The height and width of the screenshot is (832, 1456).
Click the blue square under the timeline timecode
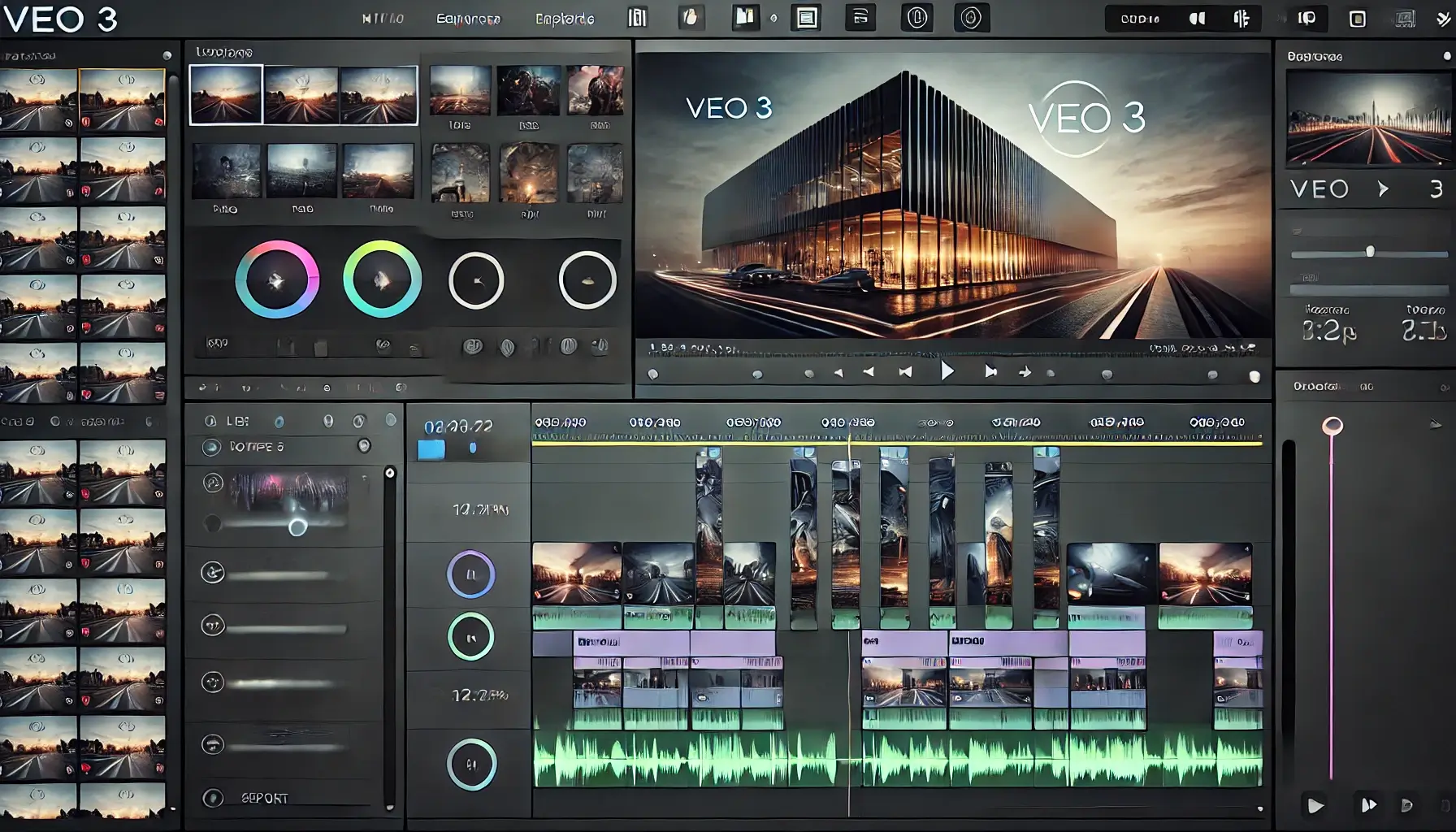click(431, 449)
